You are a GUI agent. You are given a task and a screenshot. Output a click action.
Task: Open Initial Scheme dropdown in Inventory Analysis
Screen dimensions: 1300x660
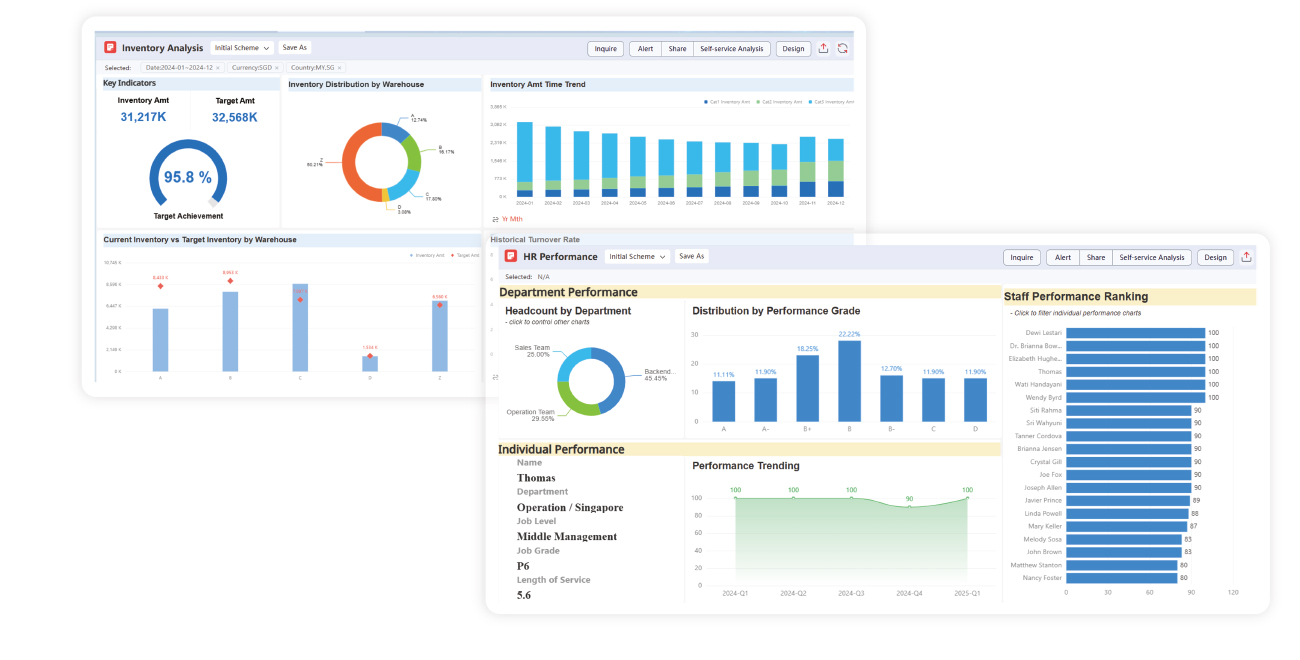(x=242, y=48)
